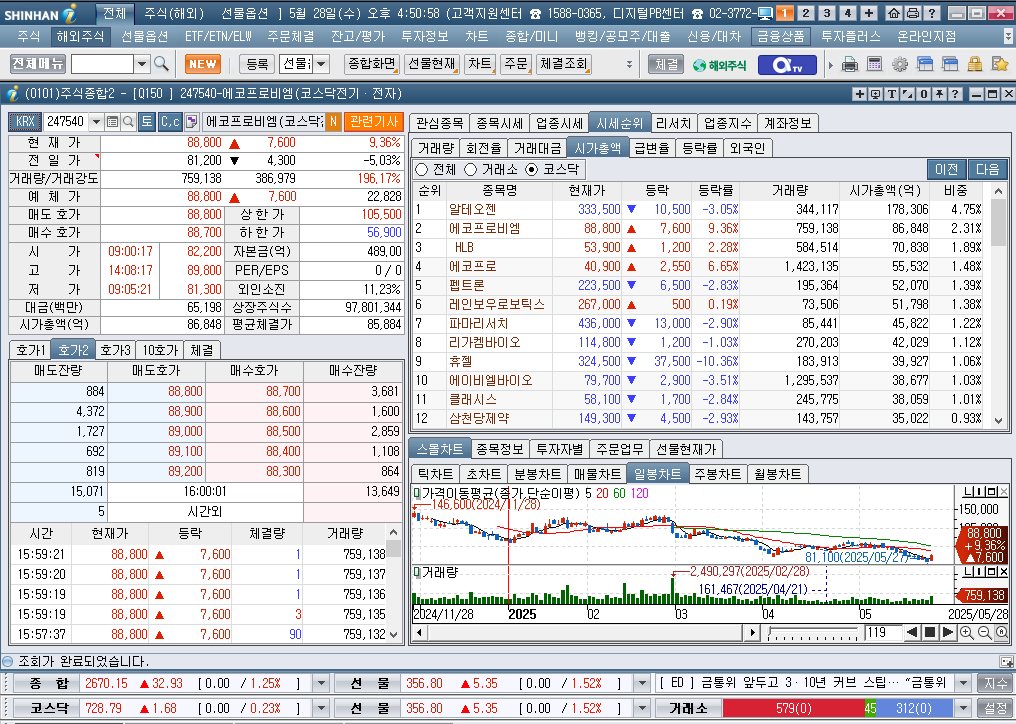This screenshot has height=724, width=1016.
Task: Open the 종목정보 tab
Action: pos(500,449)
